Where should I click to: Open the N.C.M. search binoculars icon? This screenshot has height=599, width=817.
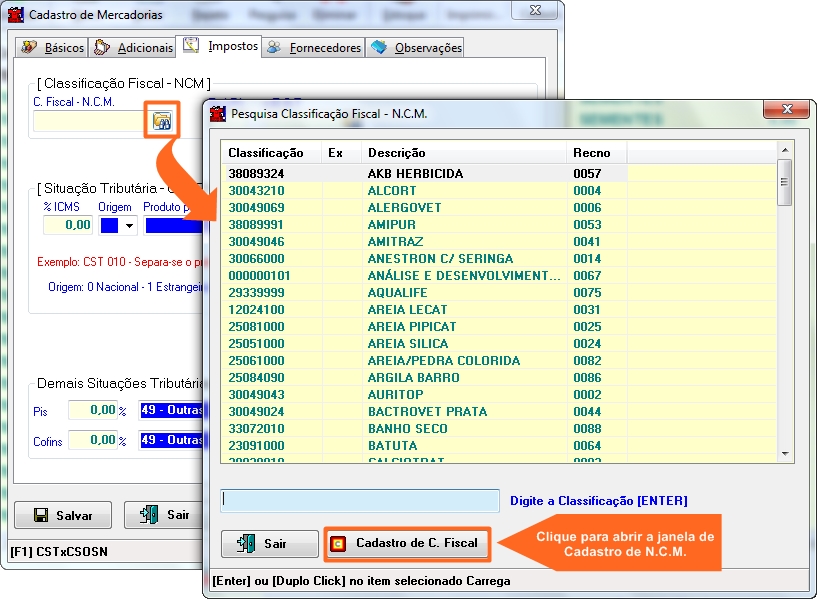point(162,121)
